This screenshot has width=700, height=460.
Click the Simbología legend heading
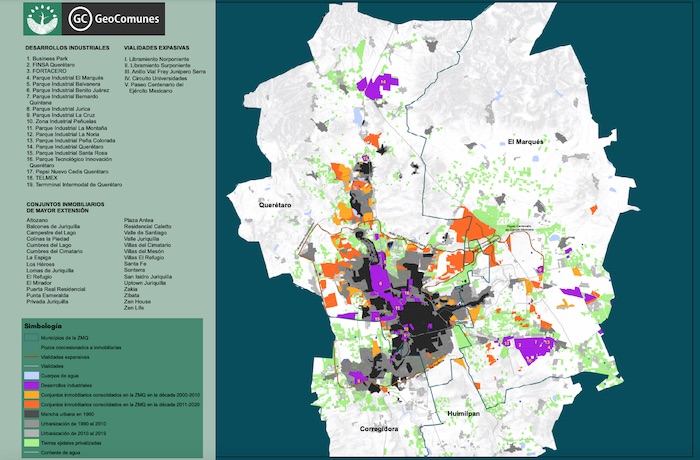[x=43, y=326]
